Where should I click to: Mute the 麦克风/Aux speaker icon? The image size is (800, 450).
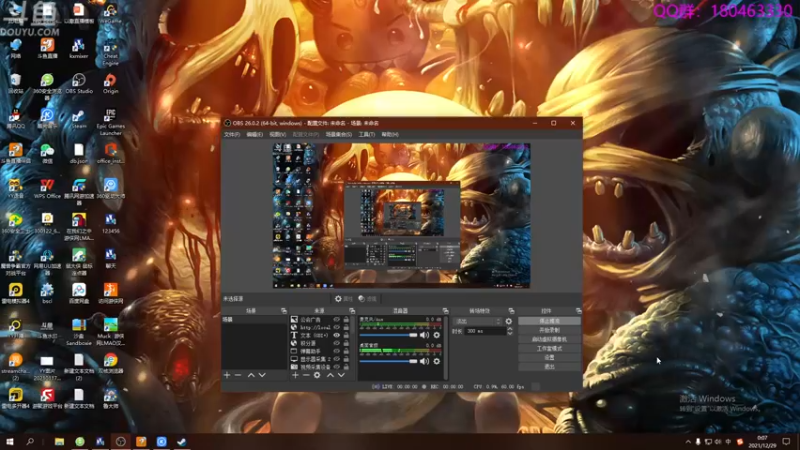[x=424, y=335]
